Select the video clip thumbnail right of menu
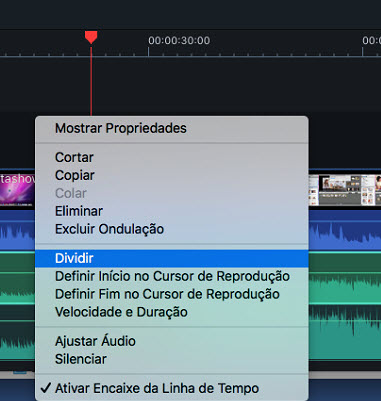The image size is (381, 401). 345,190
